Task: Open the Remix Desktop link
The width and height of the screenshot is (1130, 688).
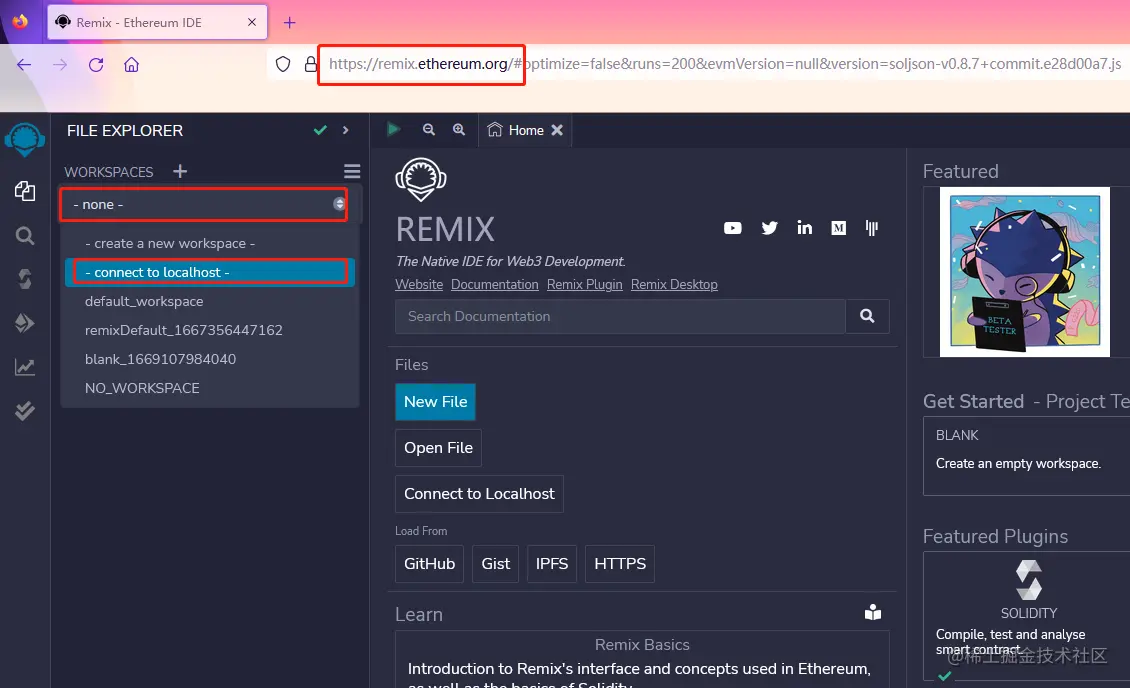Action: [674, 285]
